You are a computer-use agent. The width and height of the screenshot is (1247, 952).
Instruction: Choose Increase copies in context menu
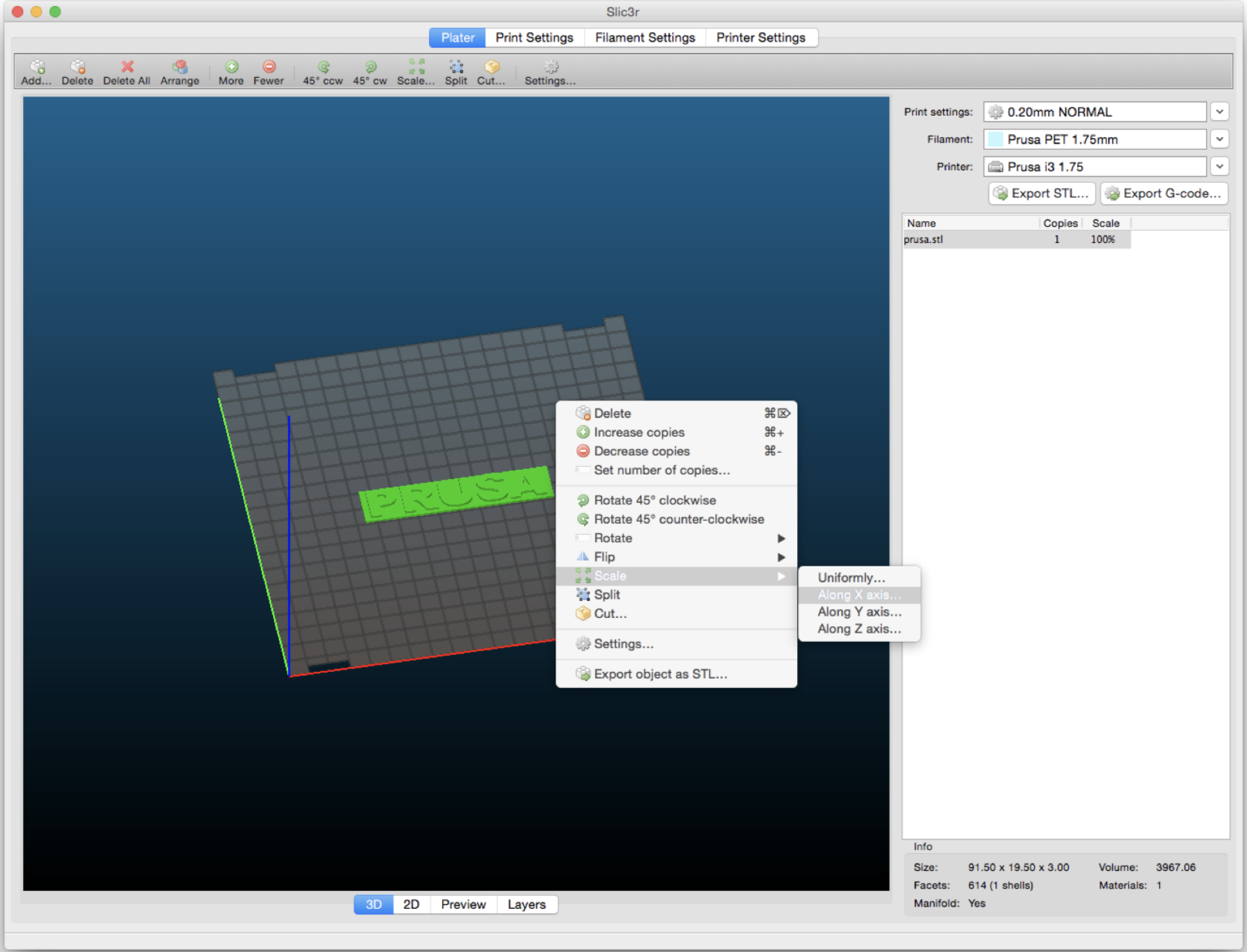coord(676,433)
